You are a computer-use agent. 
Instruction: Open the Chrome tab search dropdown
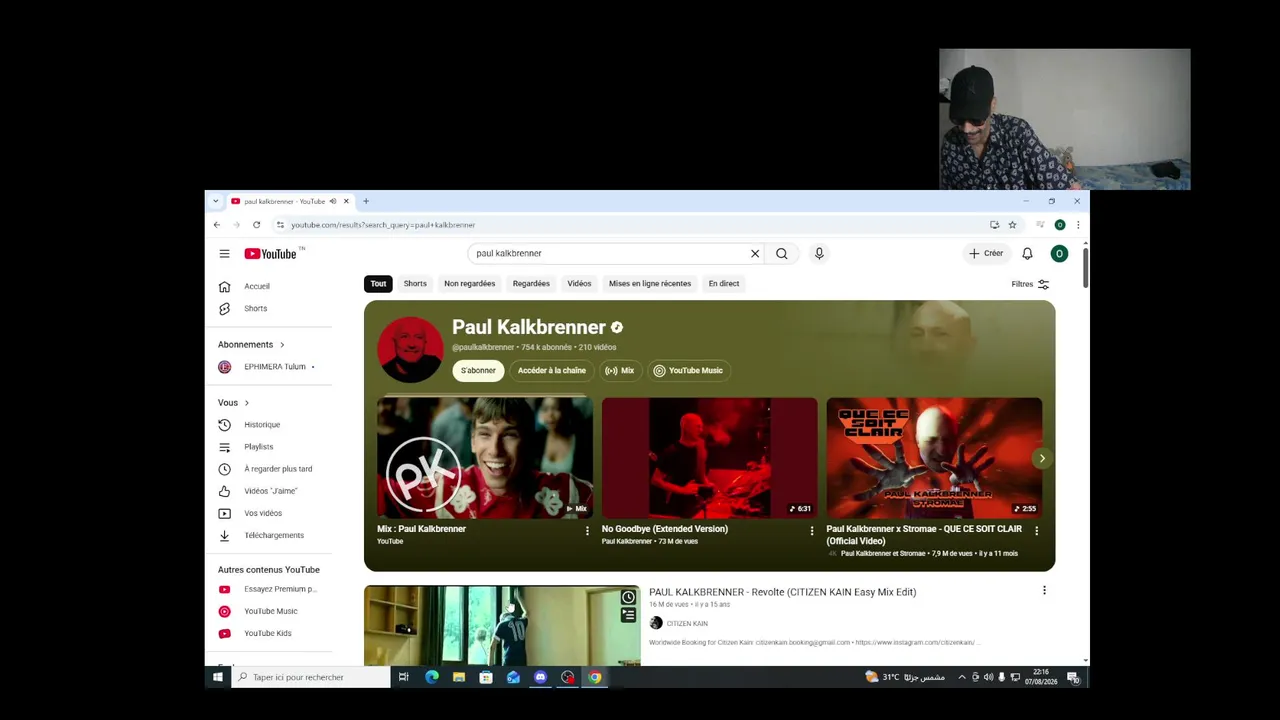(215, 201)
